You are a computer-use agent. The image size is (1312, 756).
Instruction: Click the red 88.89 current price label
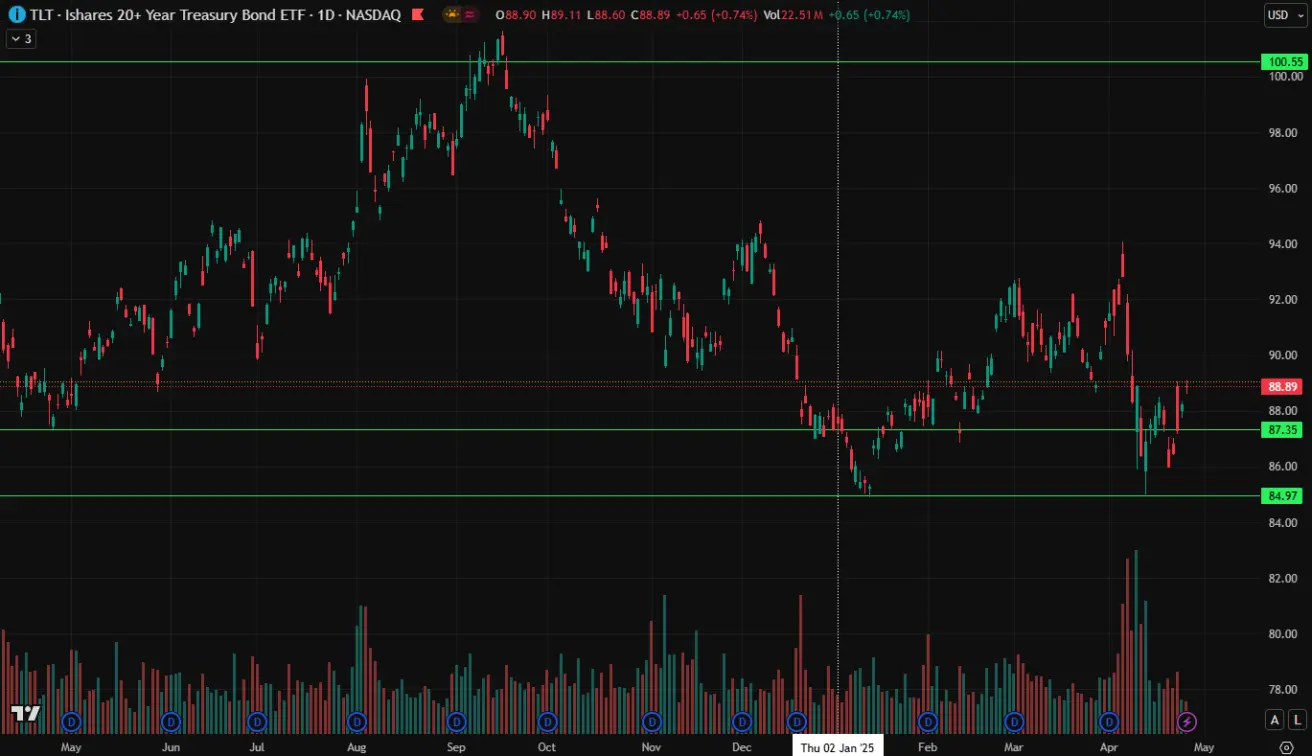pyautogui.click(x=1282, y=386)
